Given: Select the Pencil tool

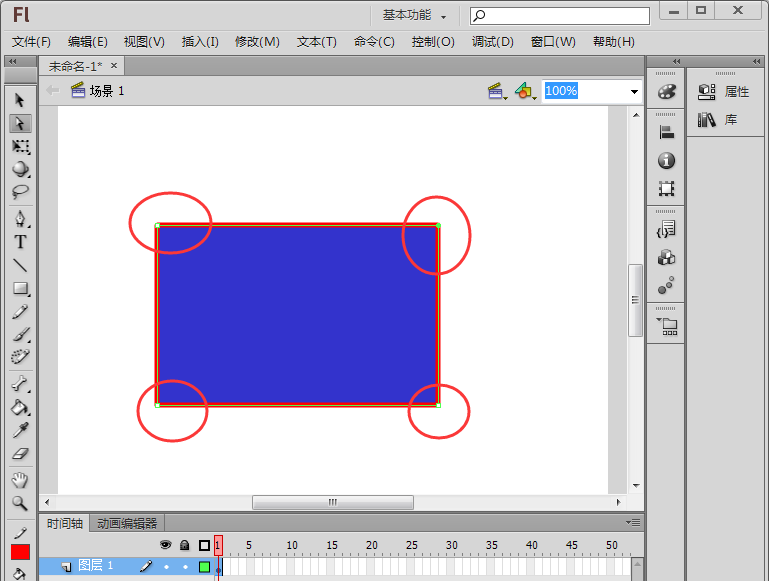Looking at the screenshot, I should point(20,311).
